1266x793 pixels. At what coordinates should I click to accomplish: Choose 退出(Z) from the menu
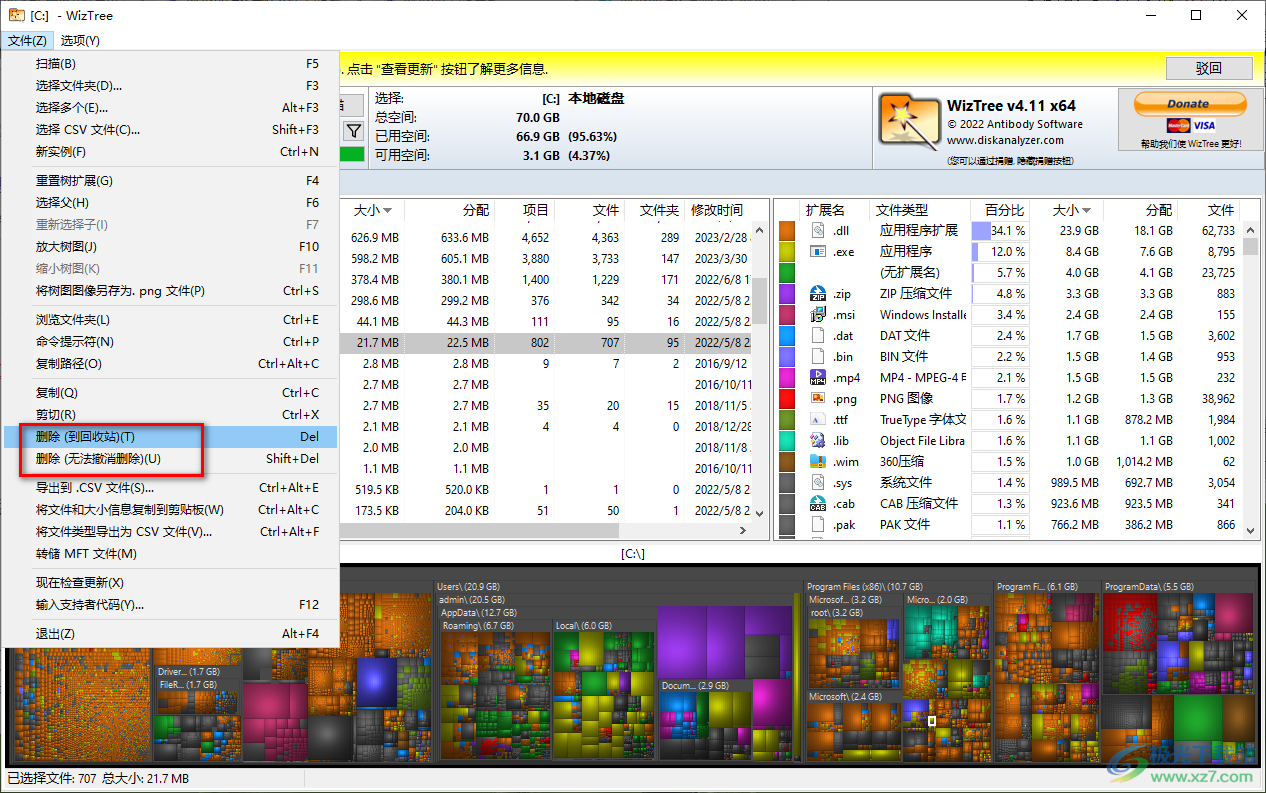(x=170, y=633)
